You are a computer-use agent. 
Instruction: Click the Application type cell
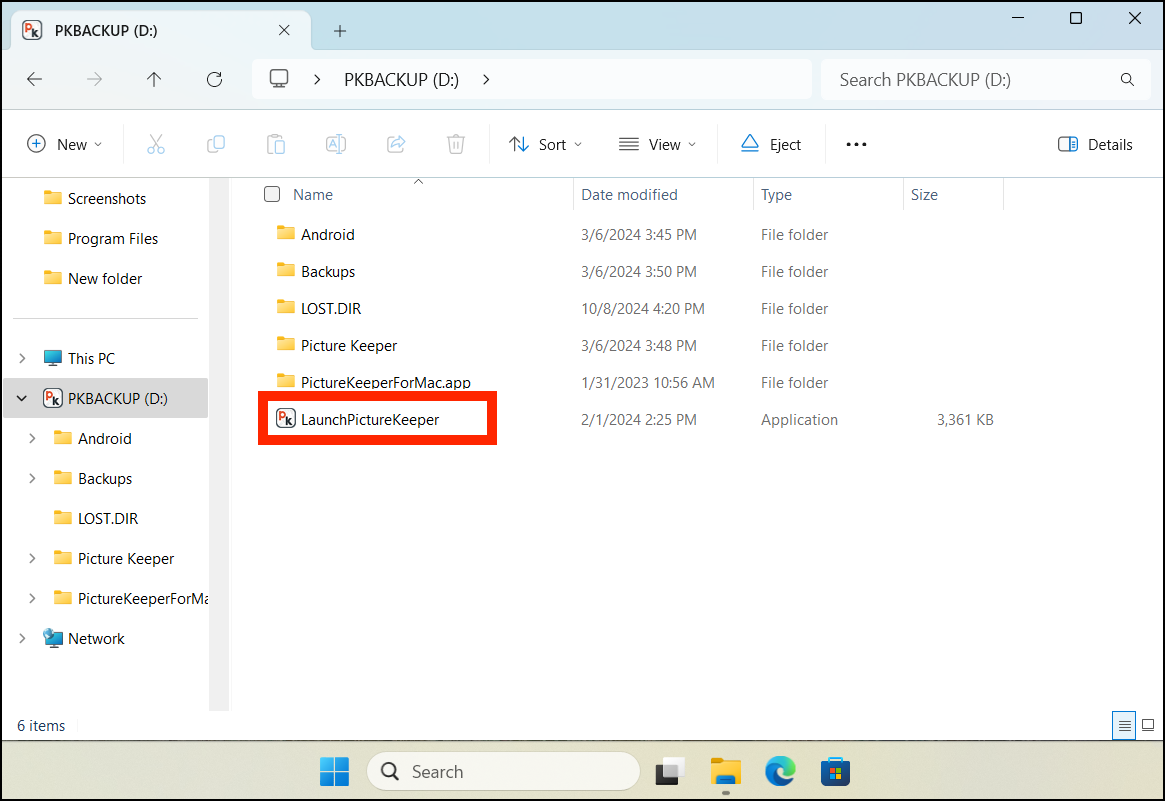(799, 419)
